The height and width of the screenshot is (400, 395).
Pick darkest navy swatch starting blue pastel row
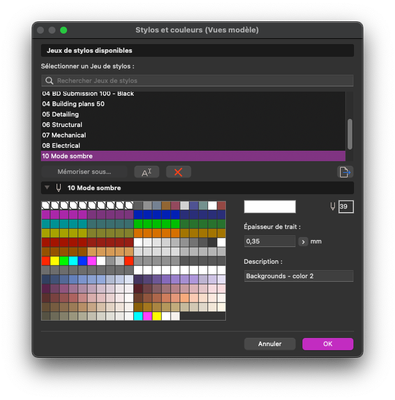point(46,279)
